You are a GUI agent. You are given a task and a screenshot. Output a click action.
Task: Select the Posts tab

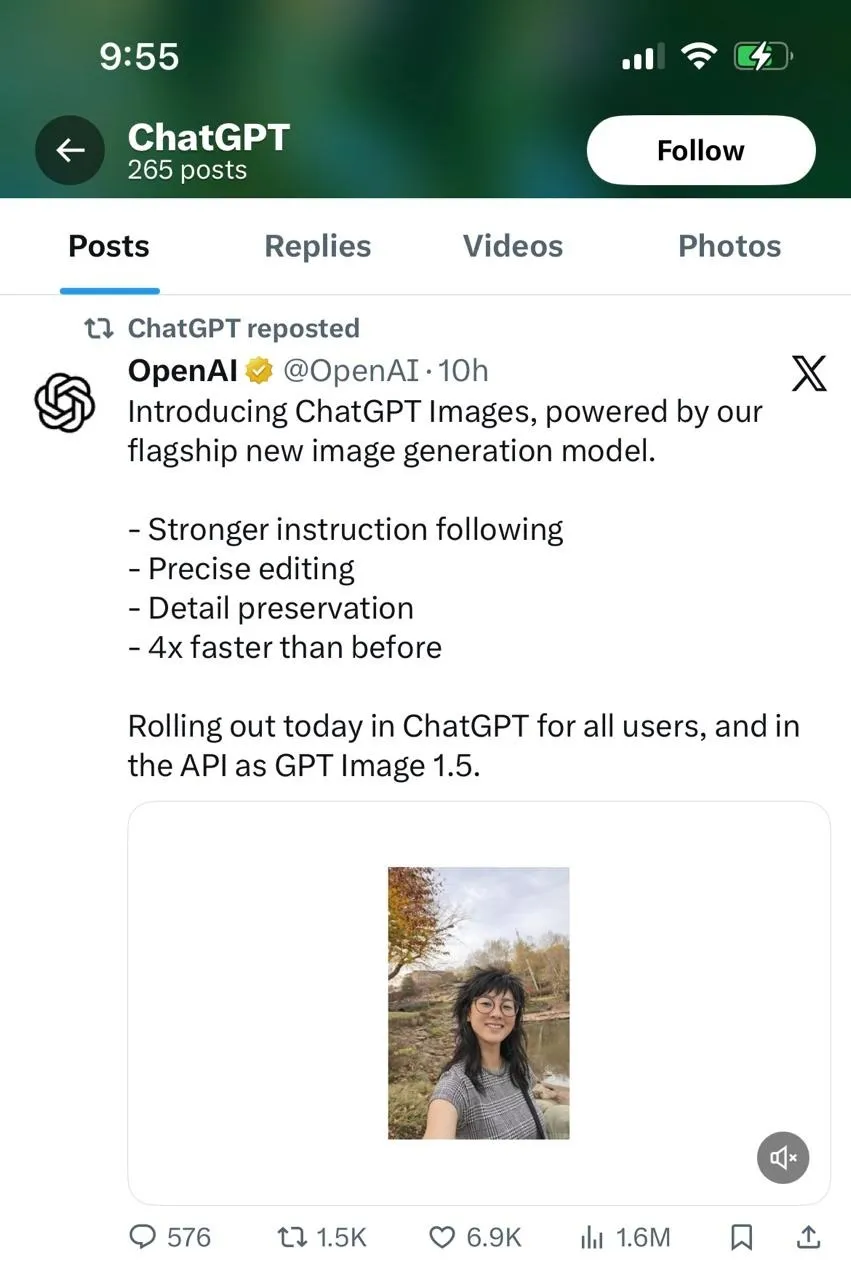[x=109, y=246]
